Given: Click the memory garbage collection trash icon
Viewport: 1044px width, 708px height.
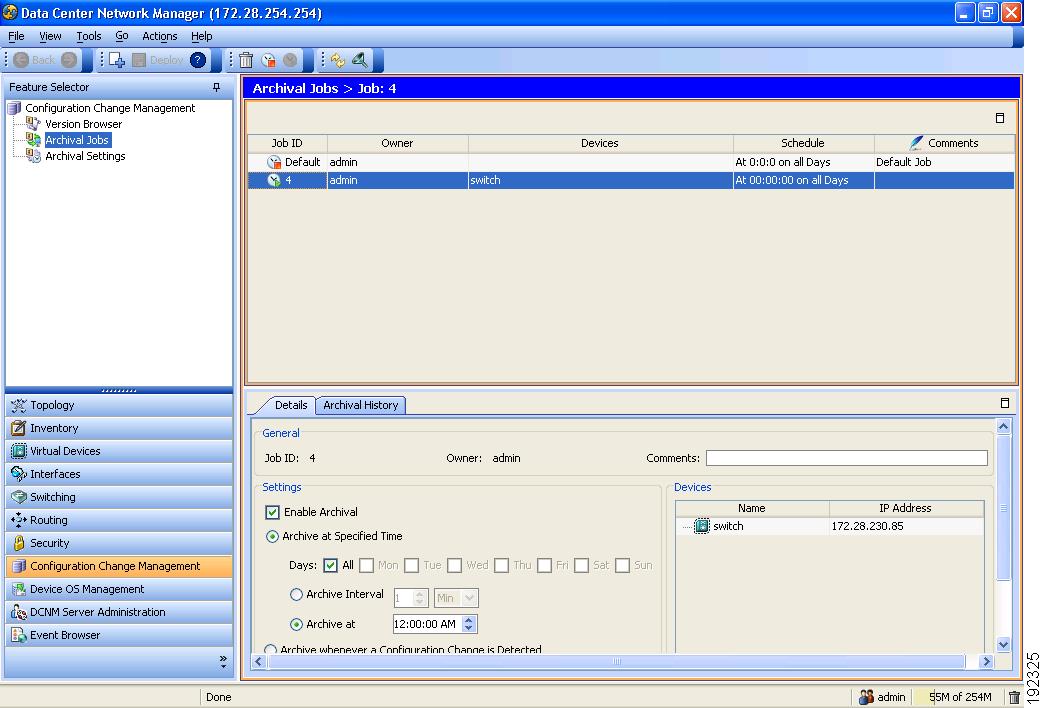Looking at the screenshot, I should 1014,697.
